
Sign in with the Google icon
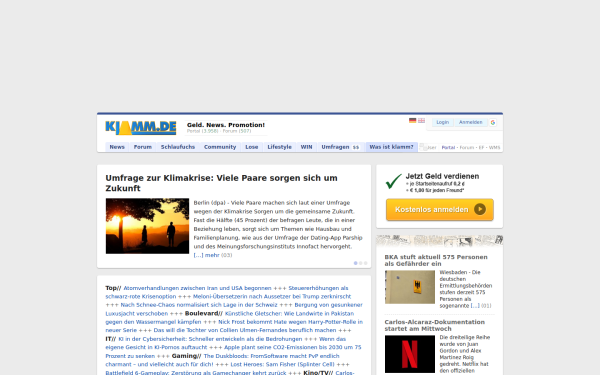click(493, 122)
